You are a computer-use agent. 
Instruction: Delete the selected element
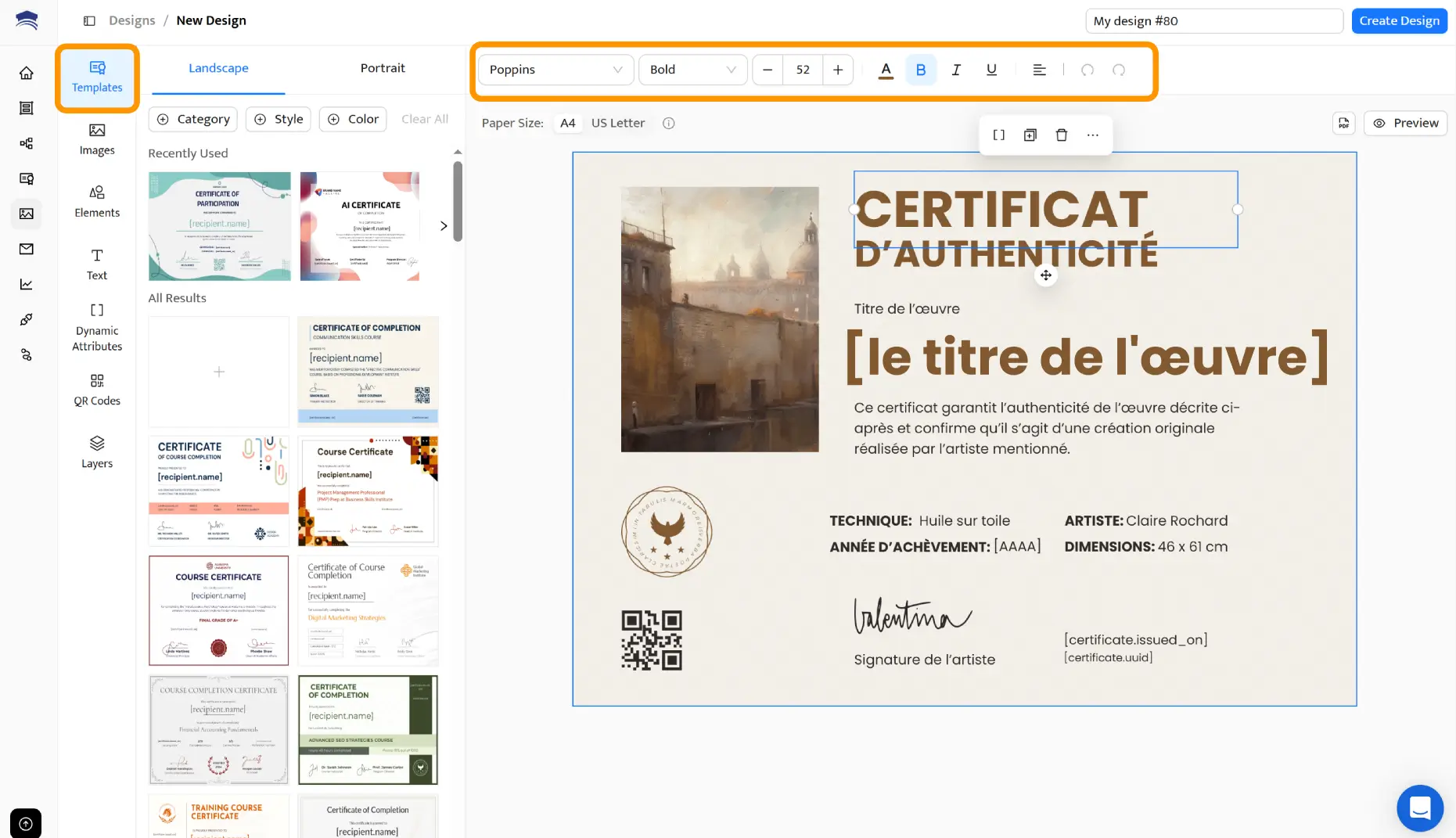[1062, 135]
